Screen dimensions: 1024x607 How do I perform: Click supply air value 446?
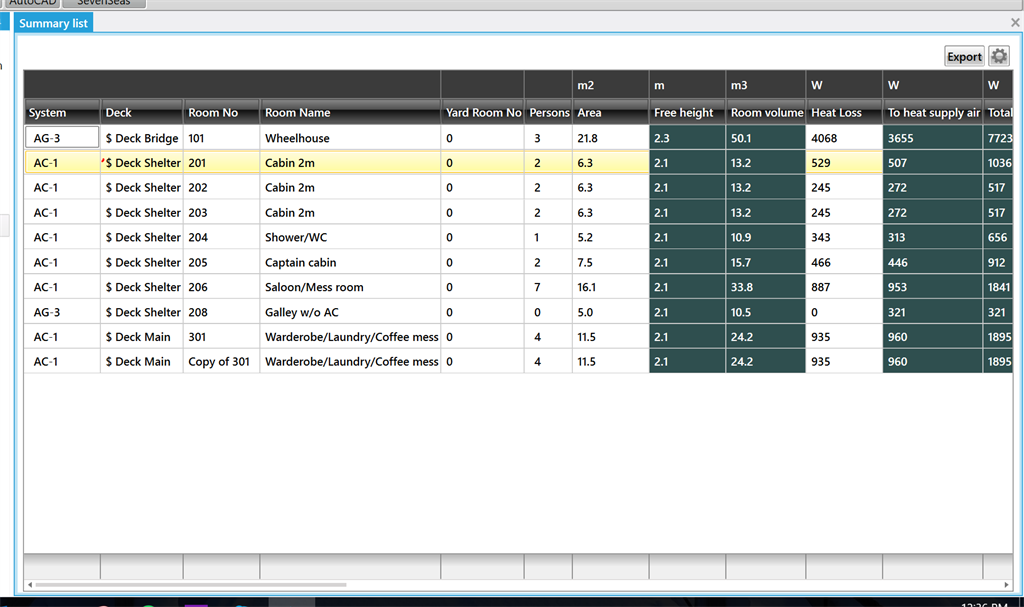click(x=933, y=262)
